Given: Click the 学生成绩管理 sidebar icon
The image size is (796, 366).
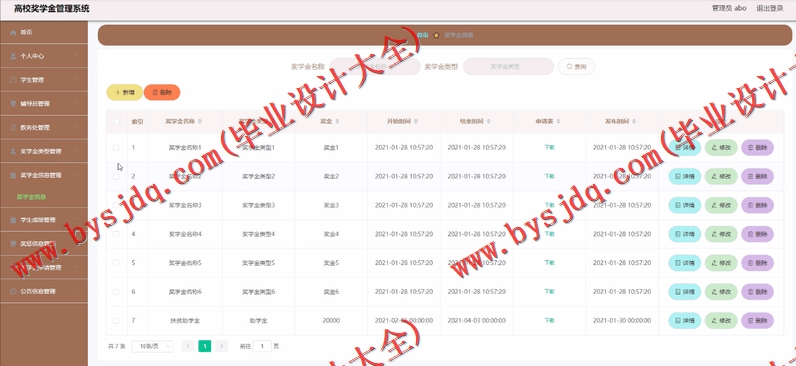Looking at the screenshot, I should [14, 220].
